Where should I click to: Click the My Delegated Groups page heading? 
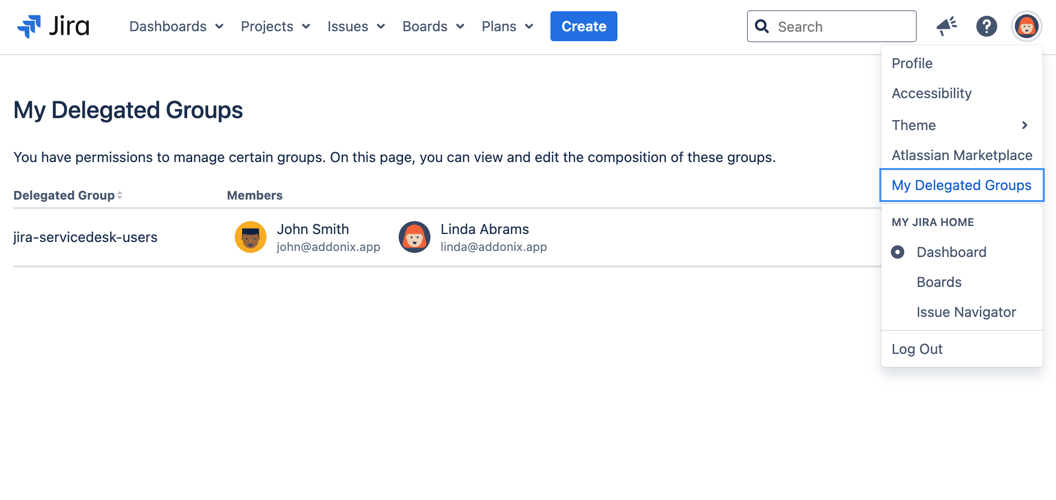pyautogui.click(x=128, y=110)
